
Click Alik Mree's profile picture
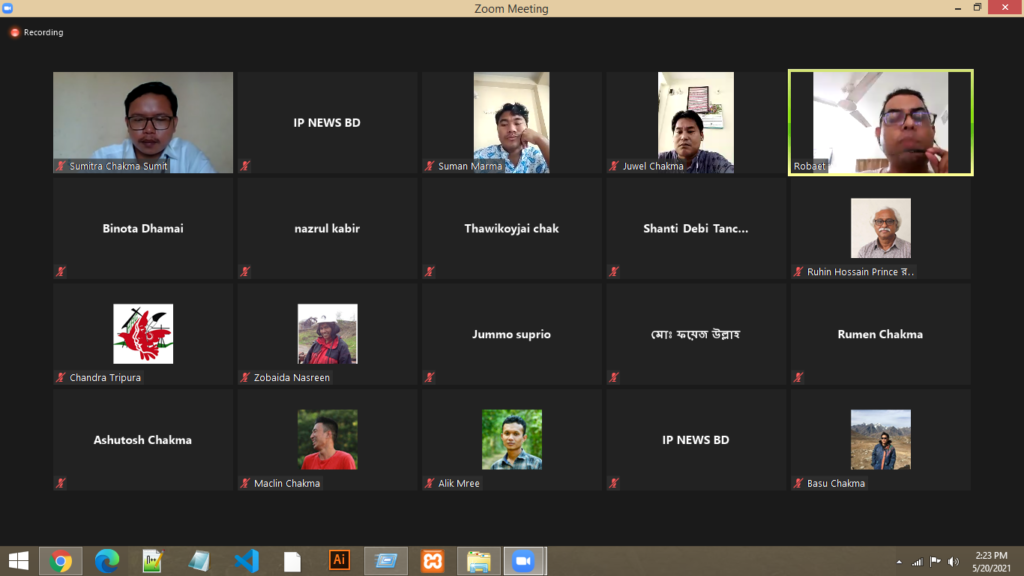pos(511,440)
